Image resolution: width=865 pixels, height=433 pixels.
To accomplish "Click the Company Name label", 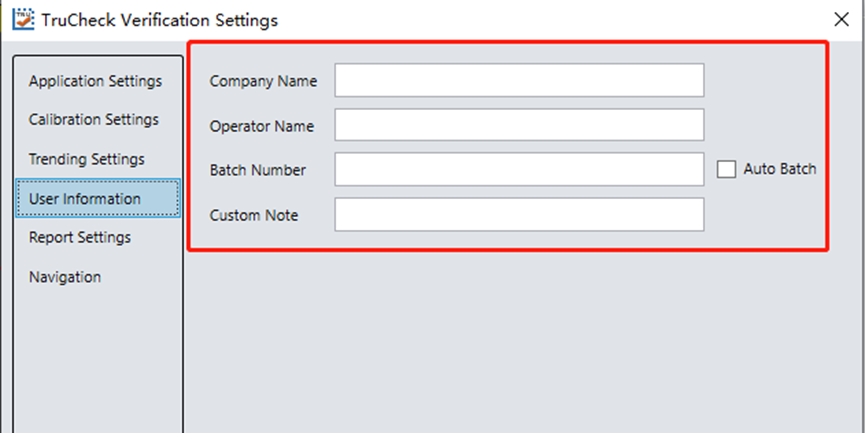I will click(x=264, y=81).
